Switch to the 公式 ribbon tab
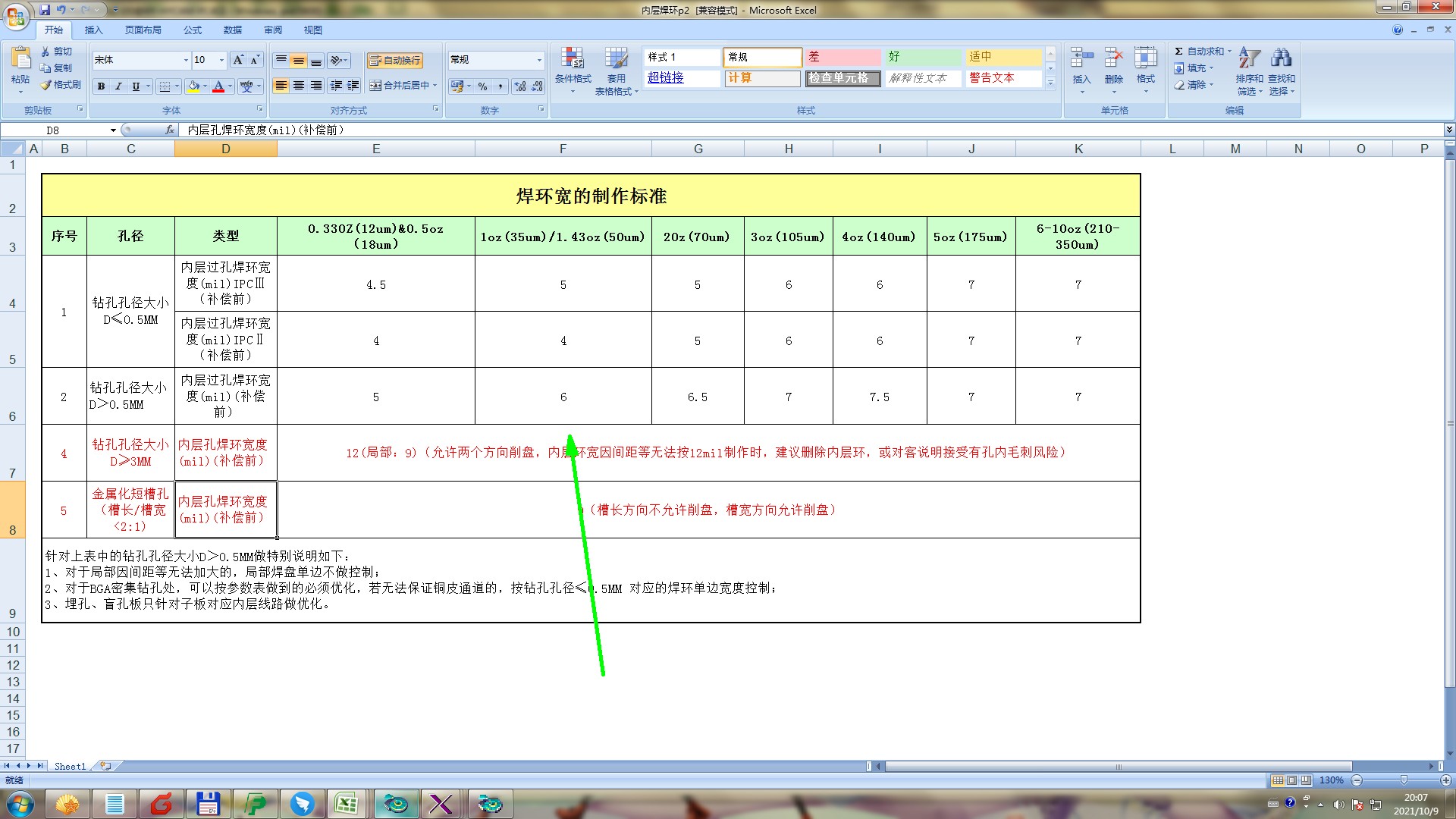The image size is (1456, 819). [x=193, y=30]
